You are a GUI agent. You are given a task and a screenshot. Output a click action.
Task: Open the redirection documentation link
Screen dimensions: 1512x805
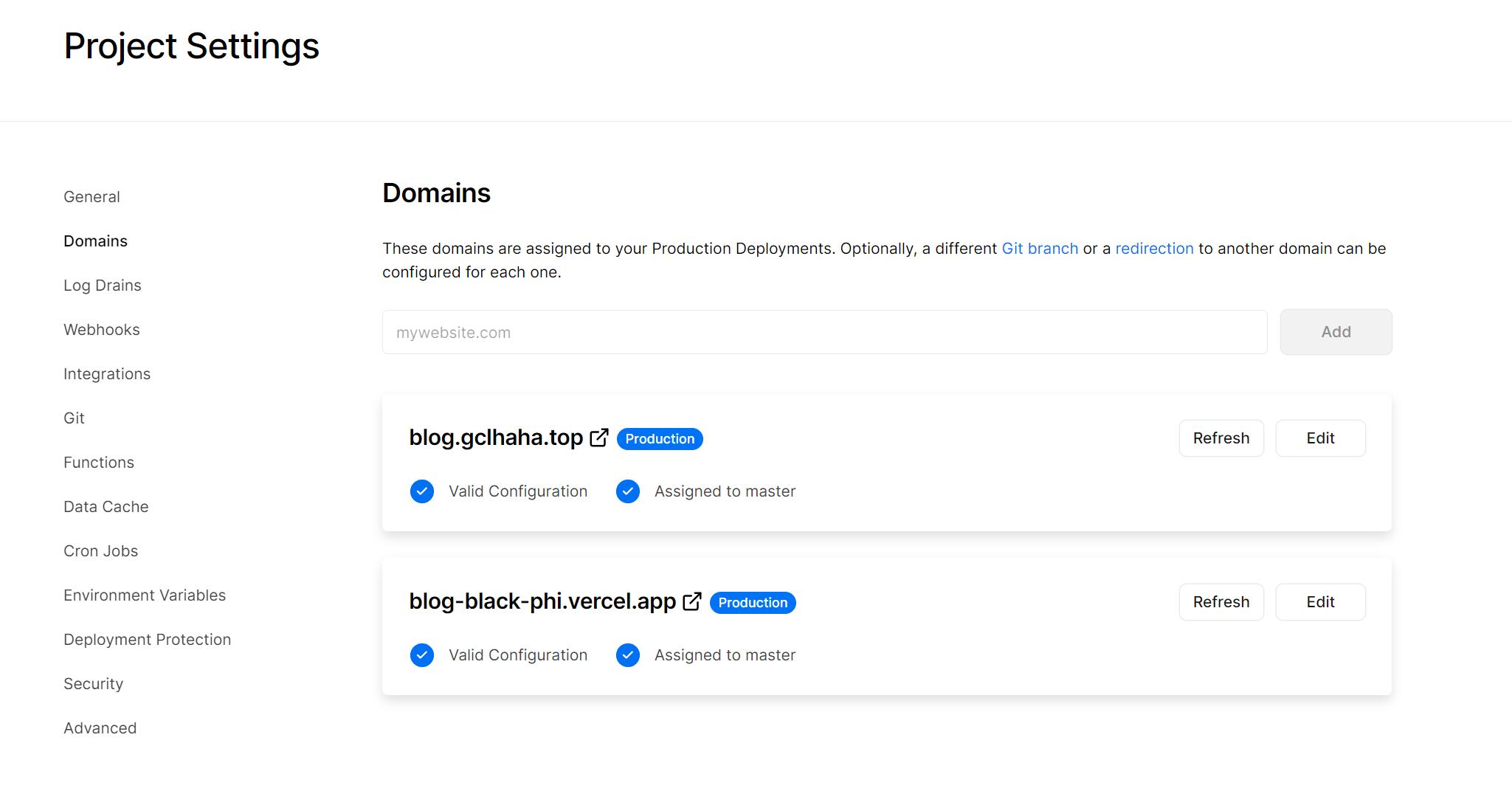point(1154,249)
